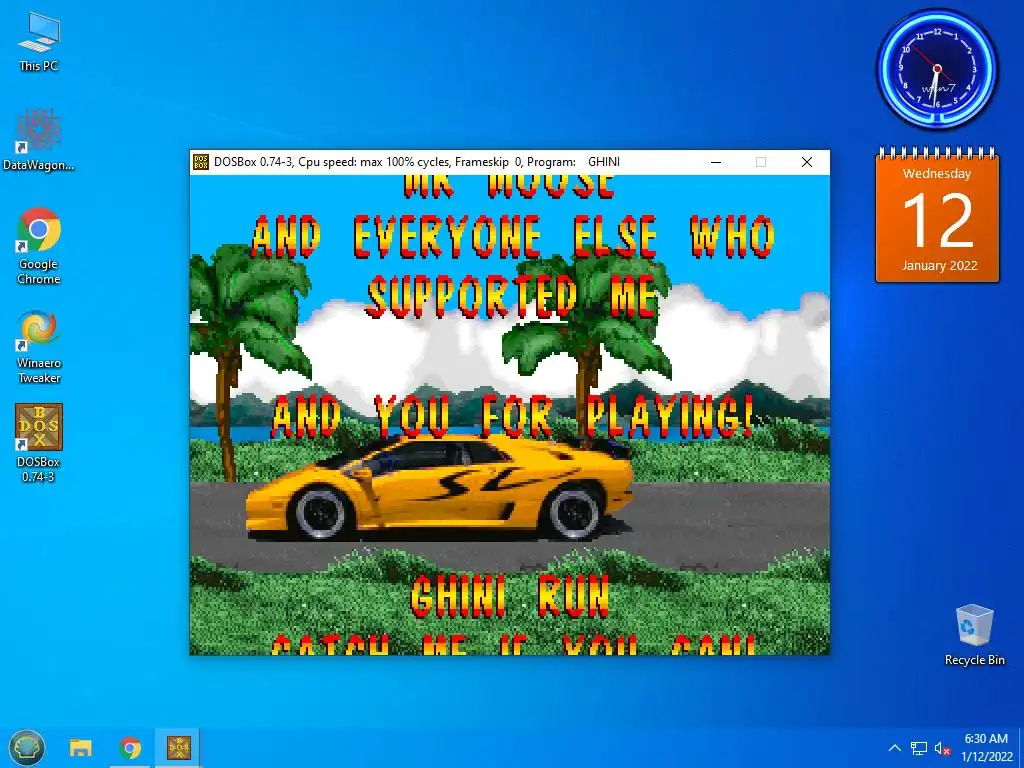Click the 'AND YOU FOR PLAYING!' text
Viewport: 1024px width, 768px height.
pyautogui.click(x=511, y=415)
